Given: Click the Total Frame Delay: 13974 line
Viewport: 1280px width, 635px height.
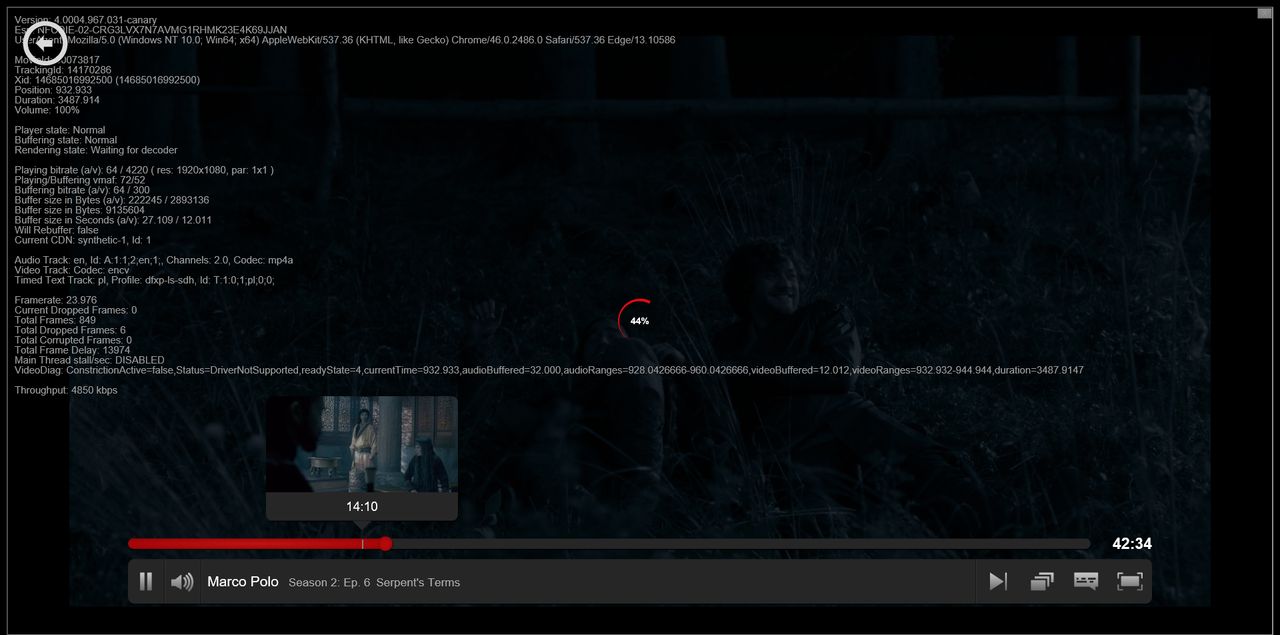Looking at the screenshot, I should click(73, 350).
